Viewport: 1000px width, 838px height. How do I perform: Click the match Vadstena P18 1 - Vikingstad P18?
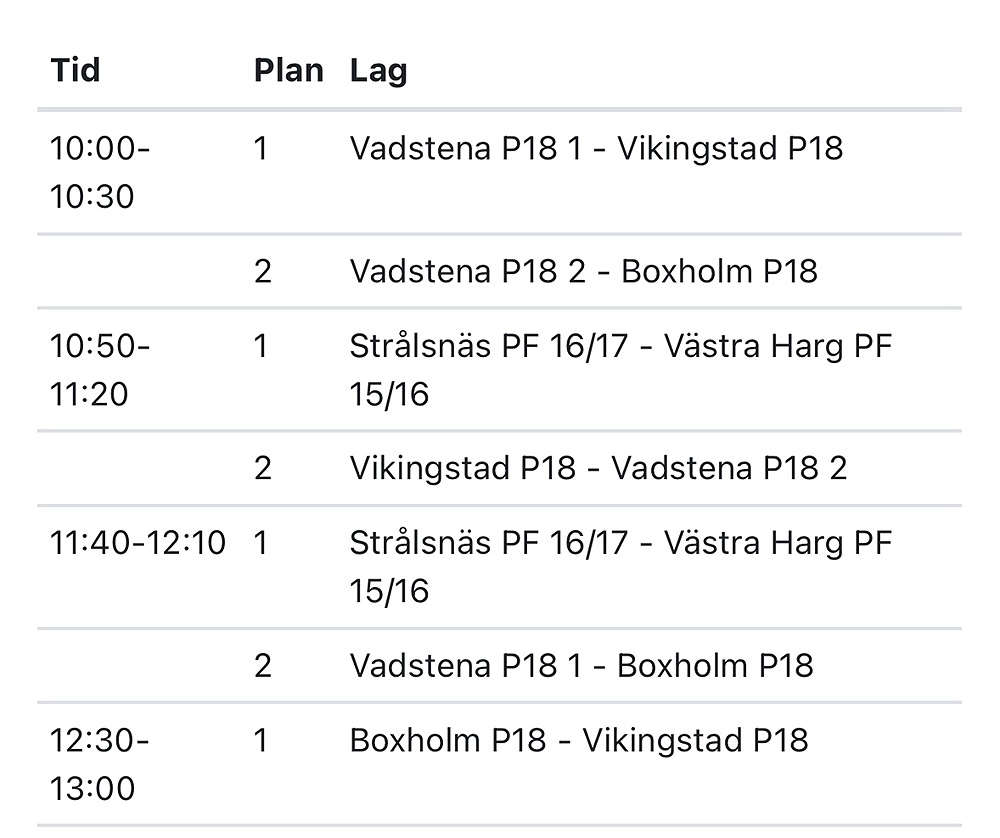(596, 148)
